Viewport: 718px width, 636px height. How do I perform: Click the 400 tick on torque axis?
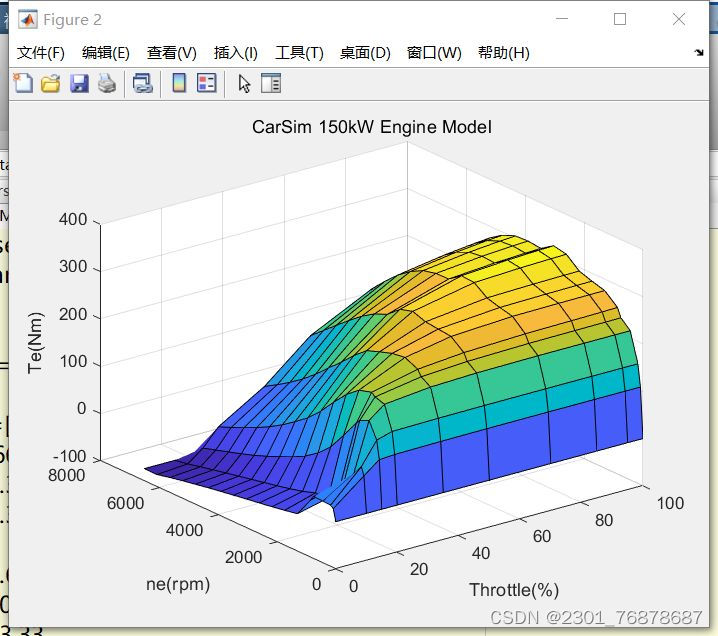click(73, 219)
